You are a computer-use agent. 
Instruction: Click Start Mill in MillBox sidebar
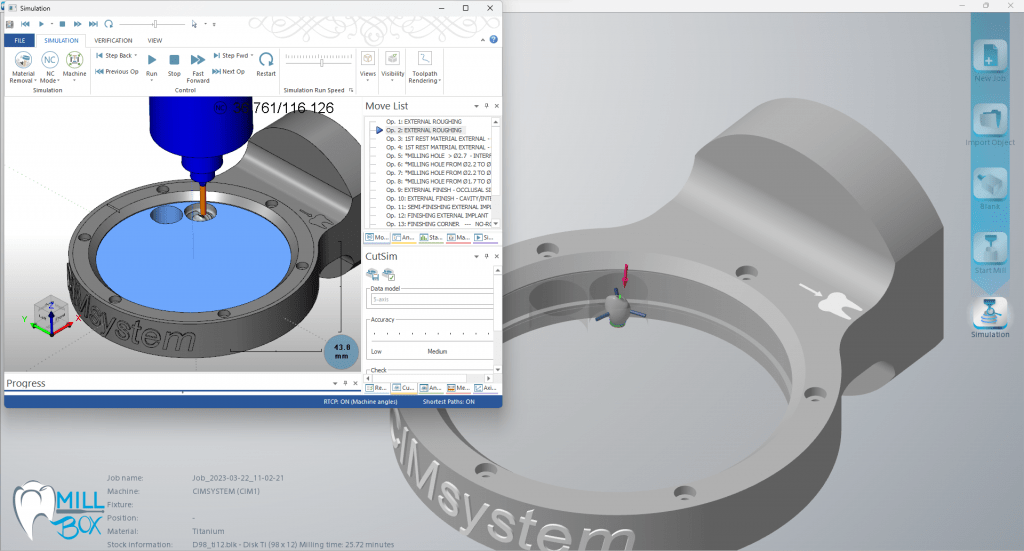point(990,252)
